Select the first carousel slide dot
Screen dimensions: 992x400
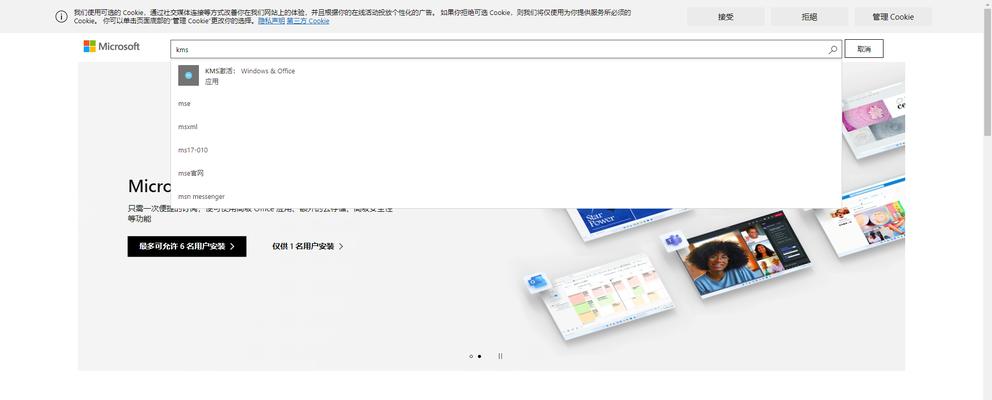pos(471,356)
